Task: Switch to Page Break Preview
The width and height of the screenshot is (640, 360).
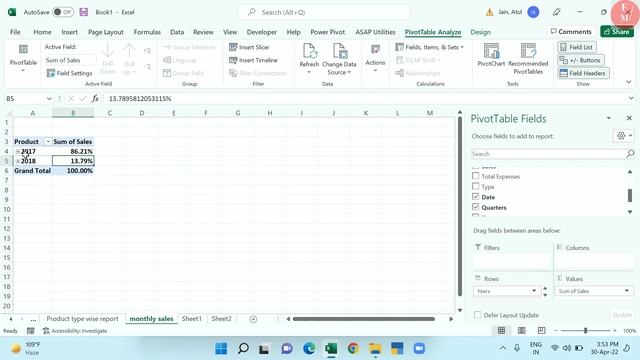Action: (541, 330)
